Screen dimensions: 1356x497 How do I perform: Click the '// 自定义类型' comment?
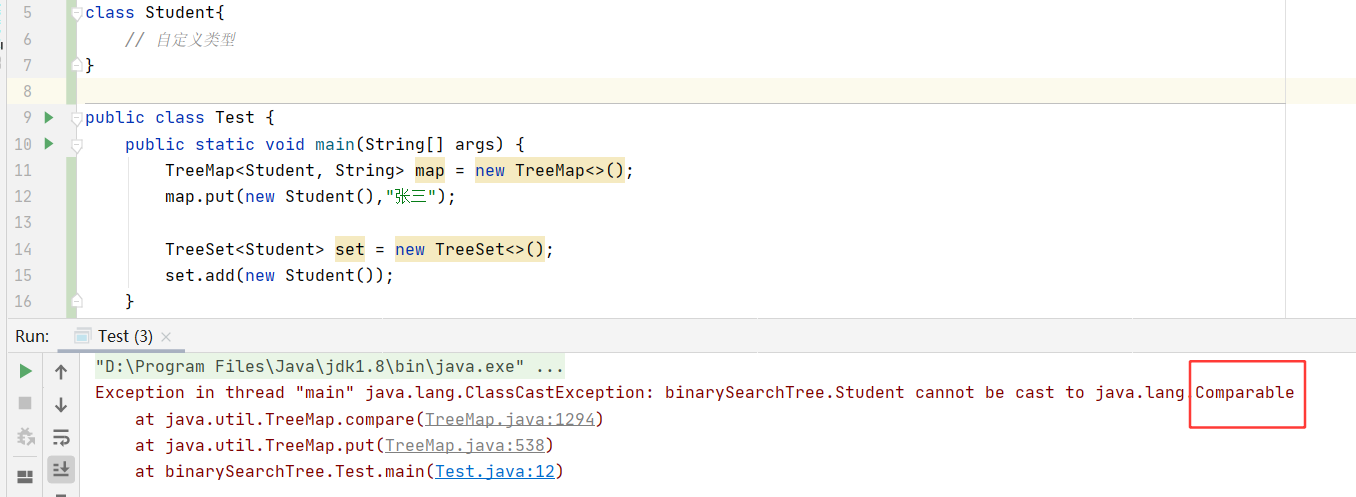[x=180, y=40]
